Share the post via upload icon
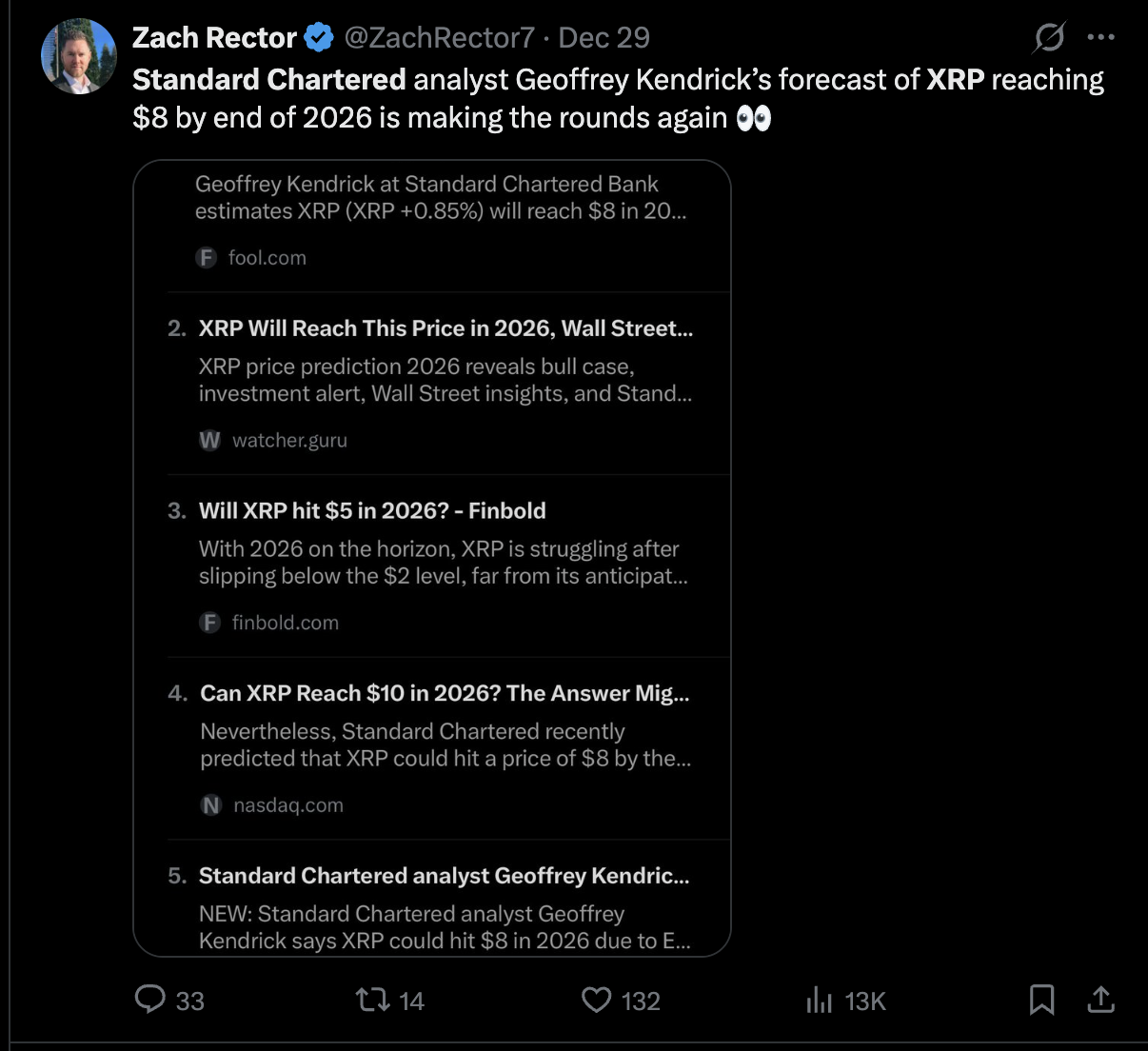Image resolution: width=1148 pixels, height=1051 pixels. point(1100,1000)
